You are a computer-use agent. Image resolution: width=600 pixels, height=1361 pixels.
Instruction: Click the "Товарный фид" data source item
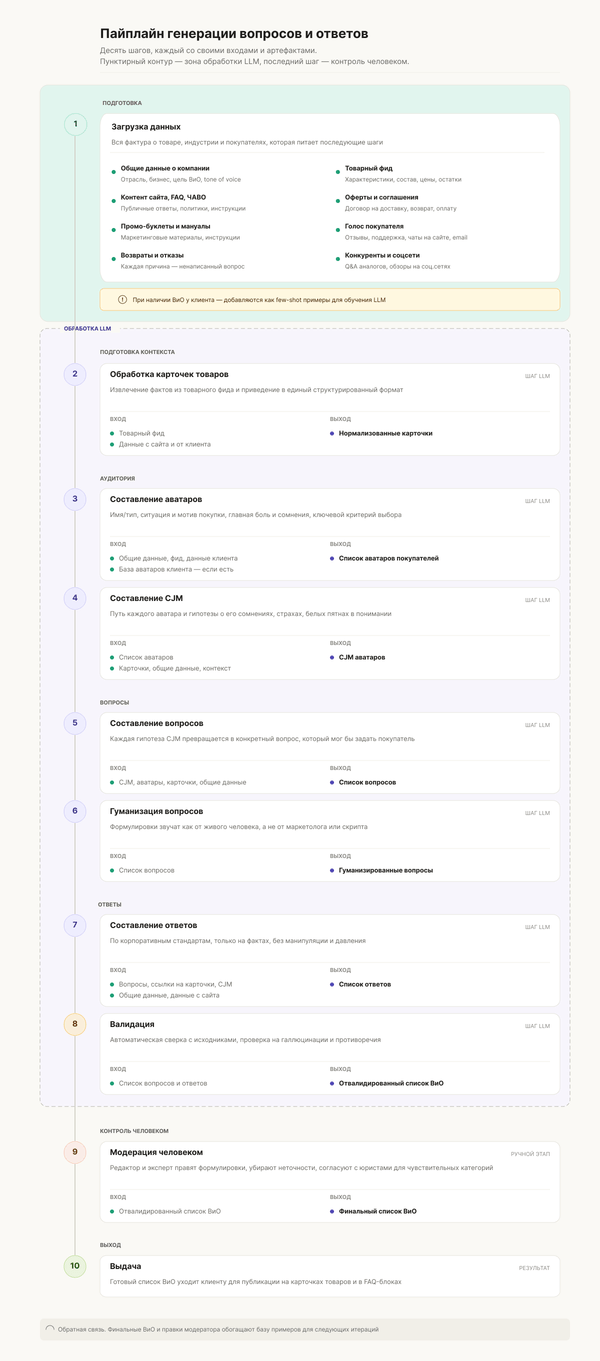pos(369,168)
